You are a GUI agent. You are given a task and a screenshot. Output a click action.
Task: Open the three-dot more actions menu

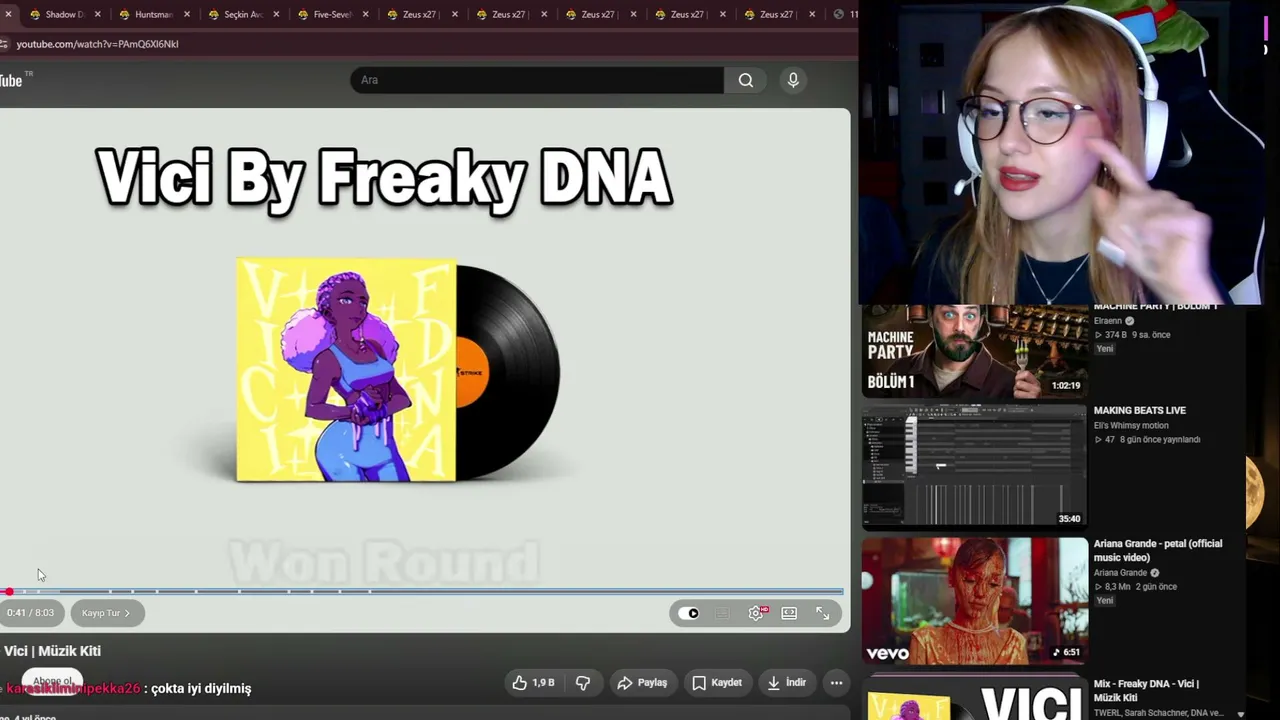point(836,683)
